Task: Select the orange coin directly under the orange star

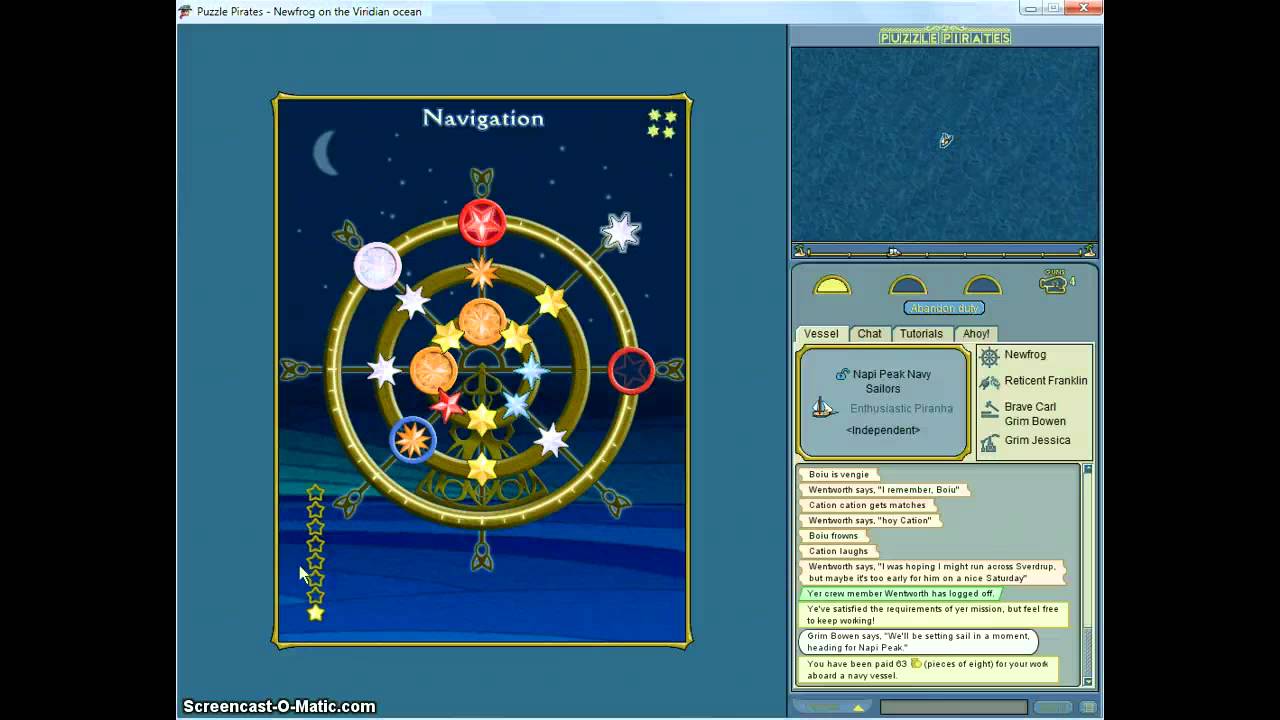Action: 482,322
